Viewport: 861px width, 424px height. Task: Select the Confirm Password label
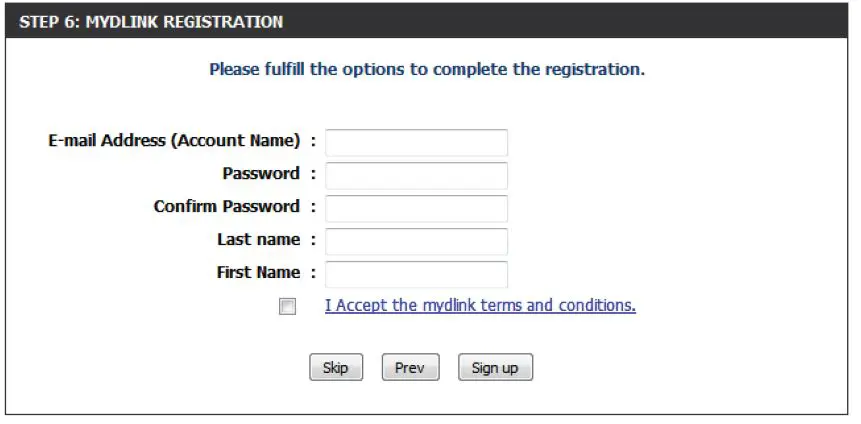click(x=226, y=207)
